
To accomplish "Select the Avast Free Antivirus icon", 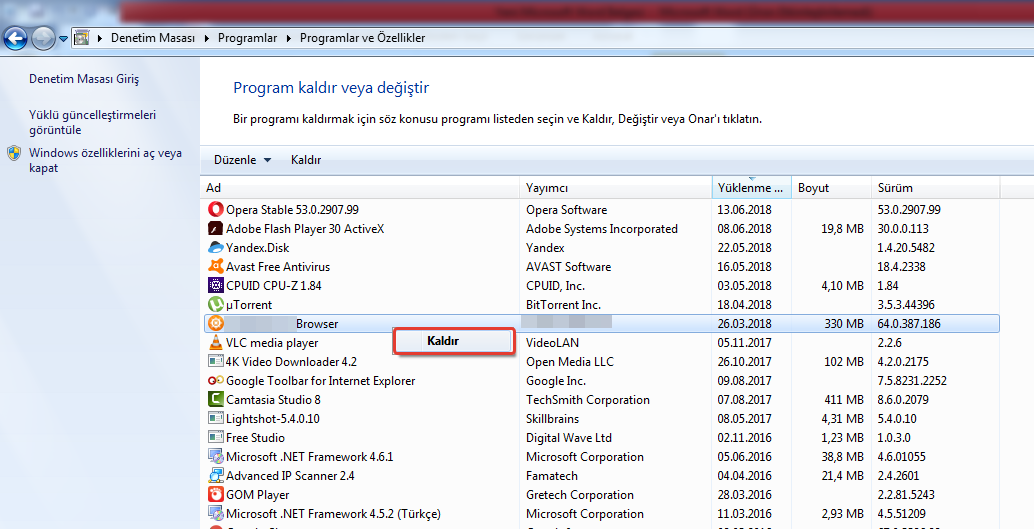I will [215, 267].
